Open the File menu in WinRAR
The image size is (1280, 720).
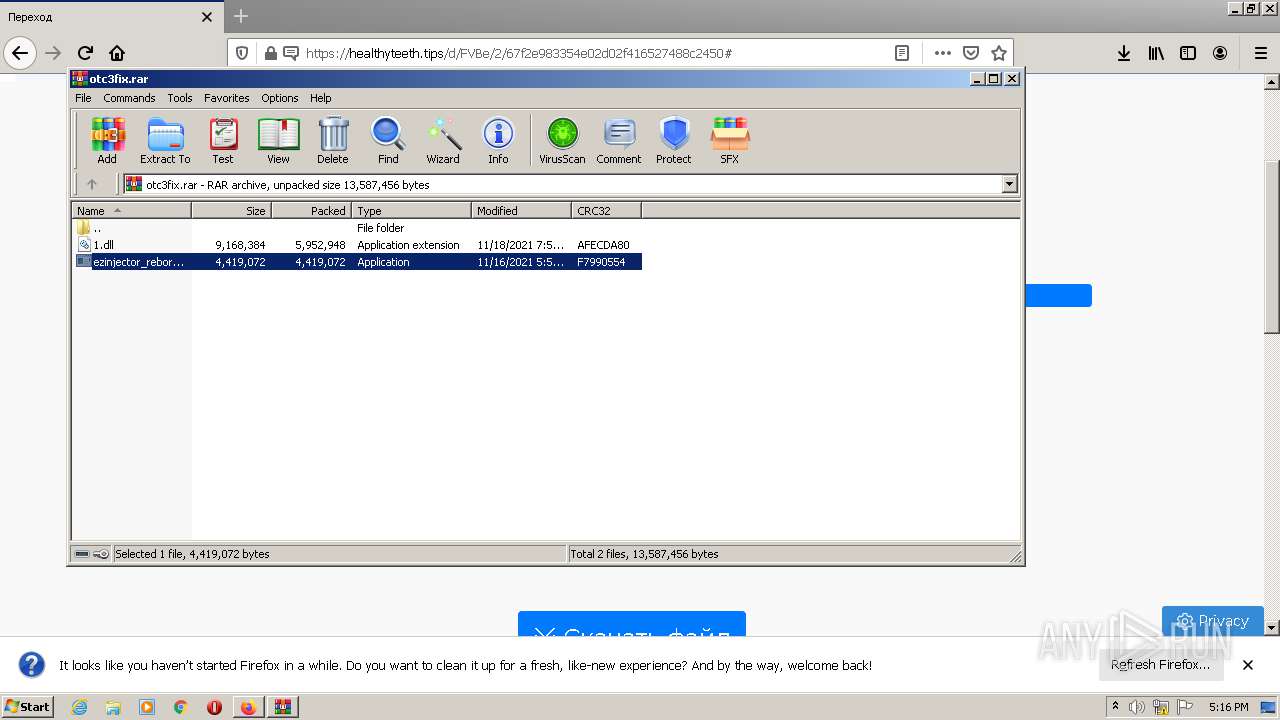83,98
